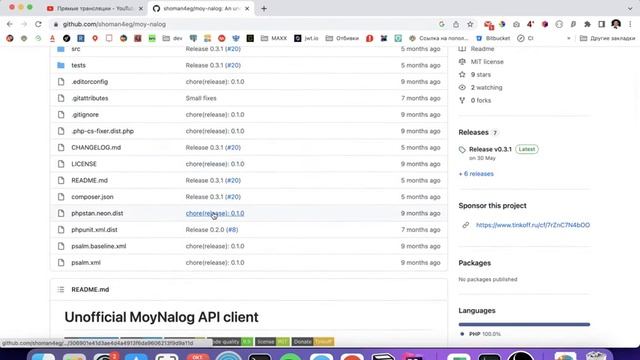Open the Chrome profile avatar
The height and width of the screenshot is (360, 640).
[616, 24]
